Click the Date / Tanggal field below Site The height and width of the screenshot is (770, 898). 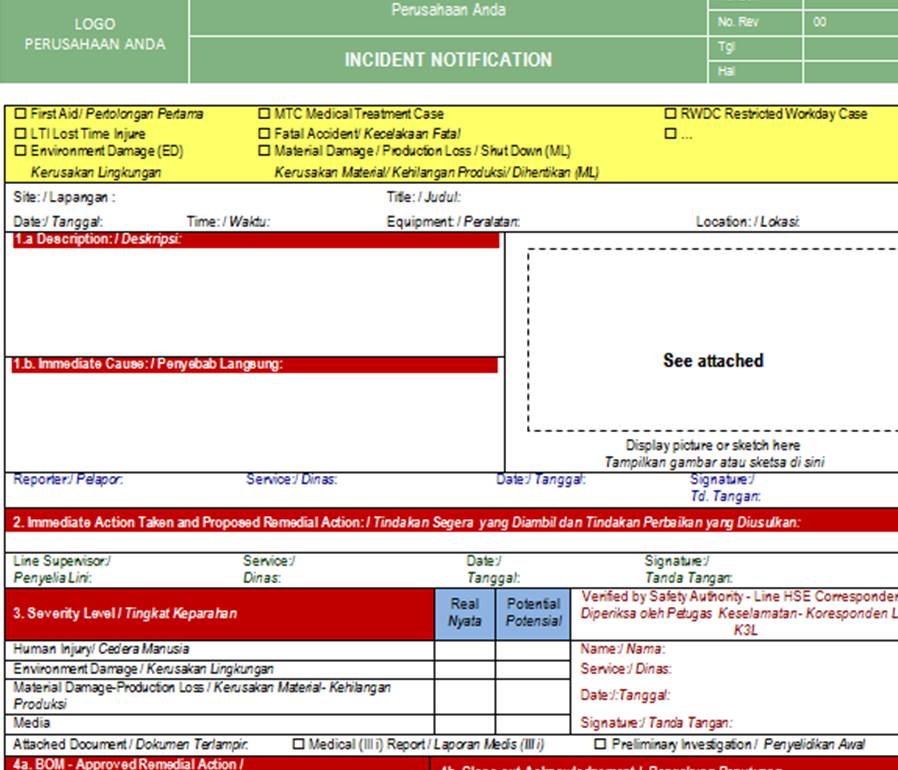(x=58, y=222)
